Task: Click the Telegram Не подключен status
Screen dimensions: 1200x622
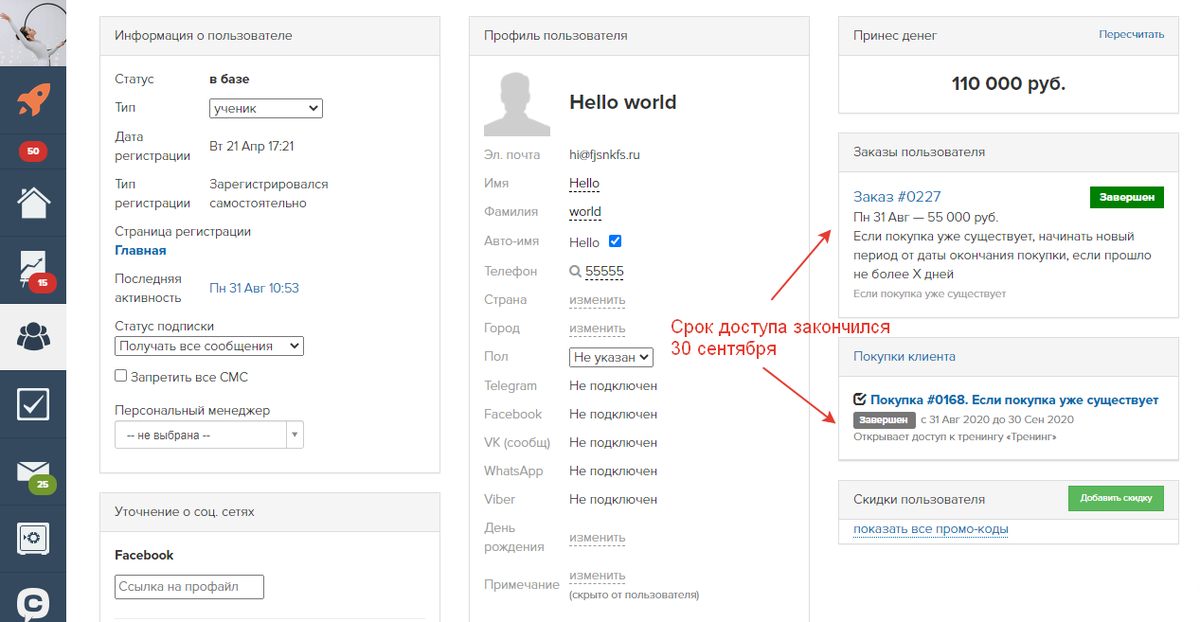Action: (x=613, y=386)
